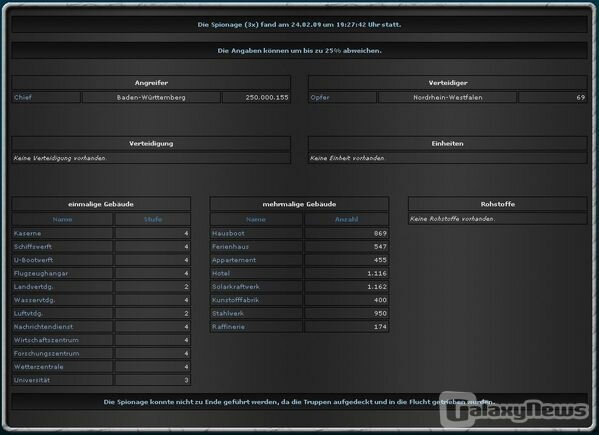The width and height of the screenshot is (599, 435).
Task: Click the Hotel building name
Action: 221,273
